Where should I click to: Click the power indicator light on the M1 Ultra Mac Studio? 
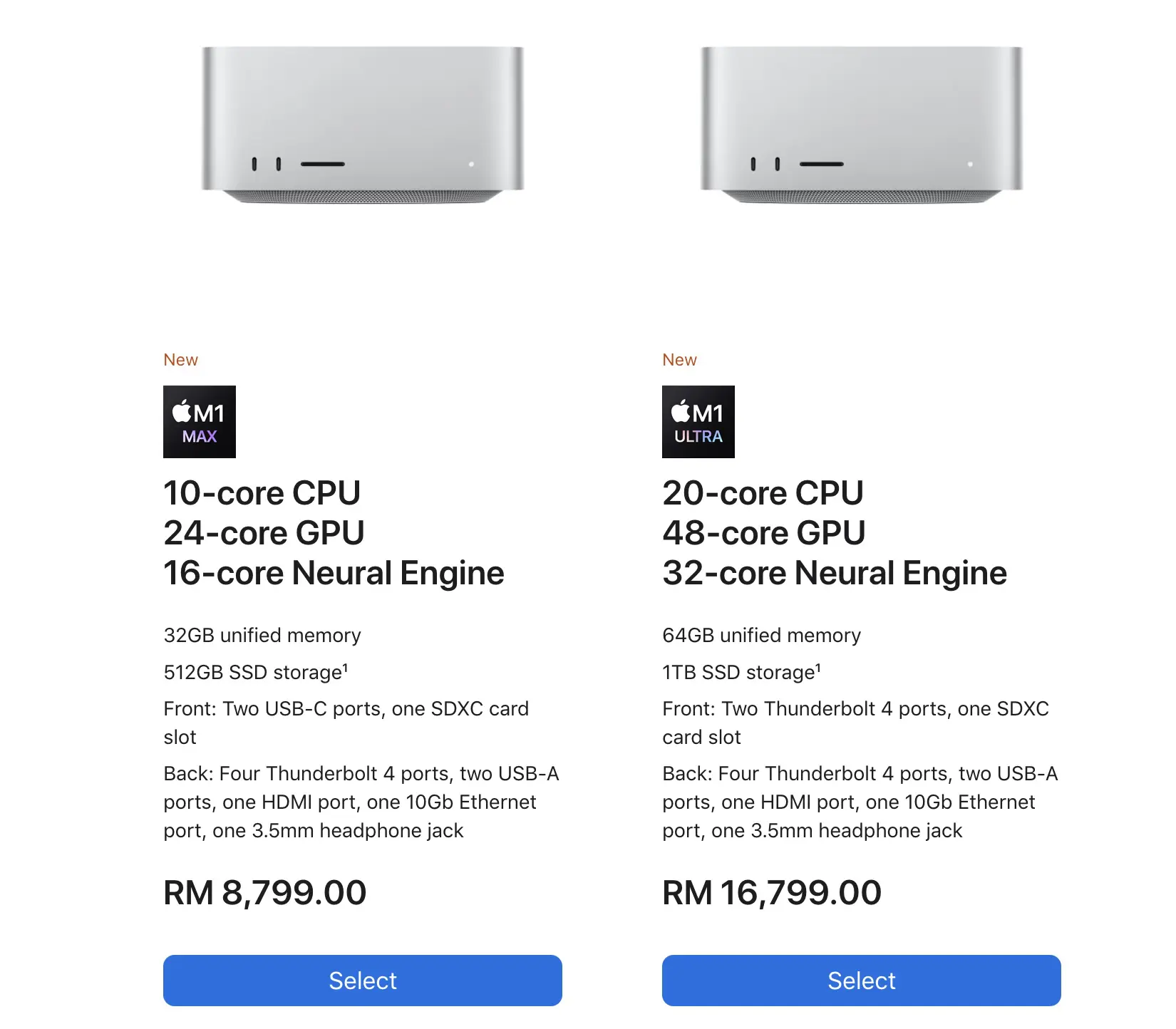(970, 164)
